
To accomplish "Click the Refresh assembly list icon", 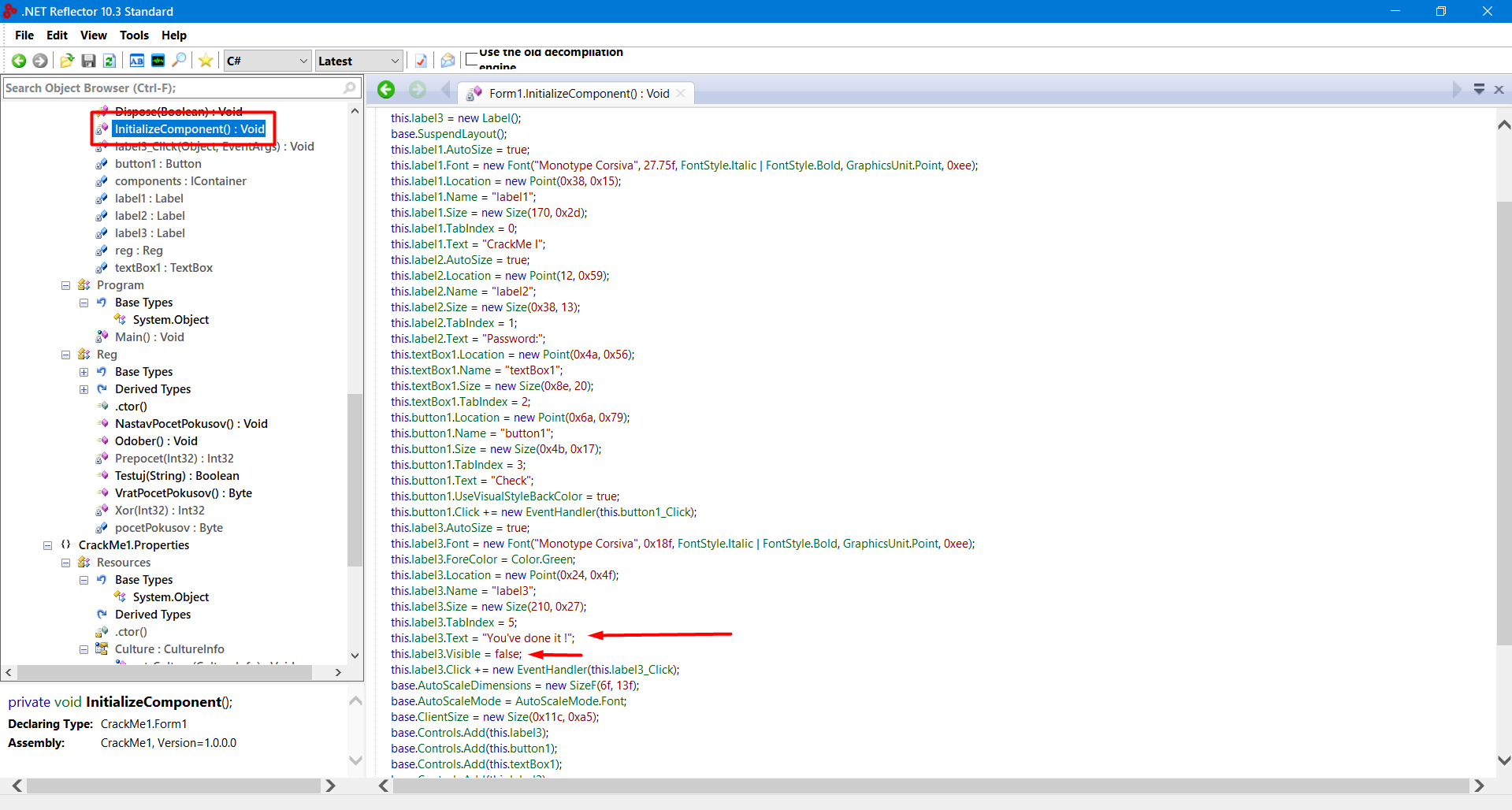I will tap(110, 61).
